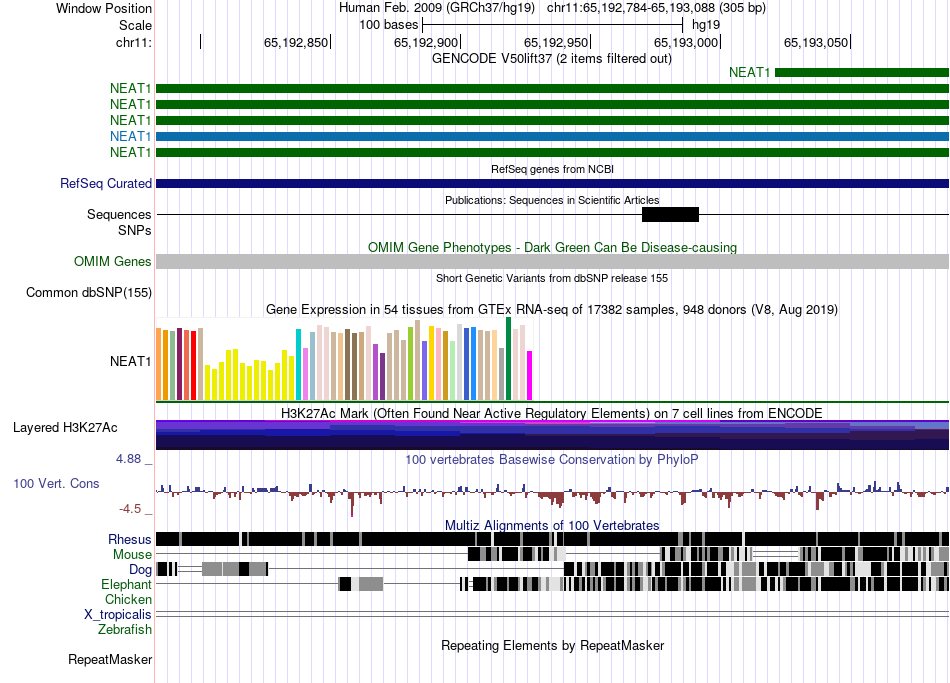Screen dimensions: 950x683
Task: Click the hg19 label beside the scale bar
Action: click(706, 25)
